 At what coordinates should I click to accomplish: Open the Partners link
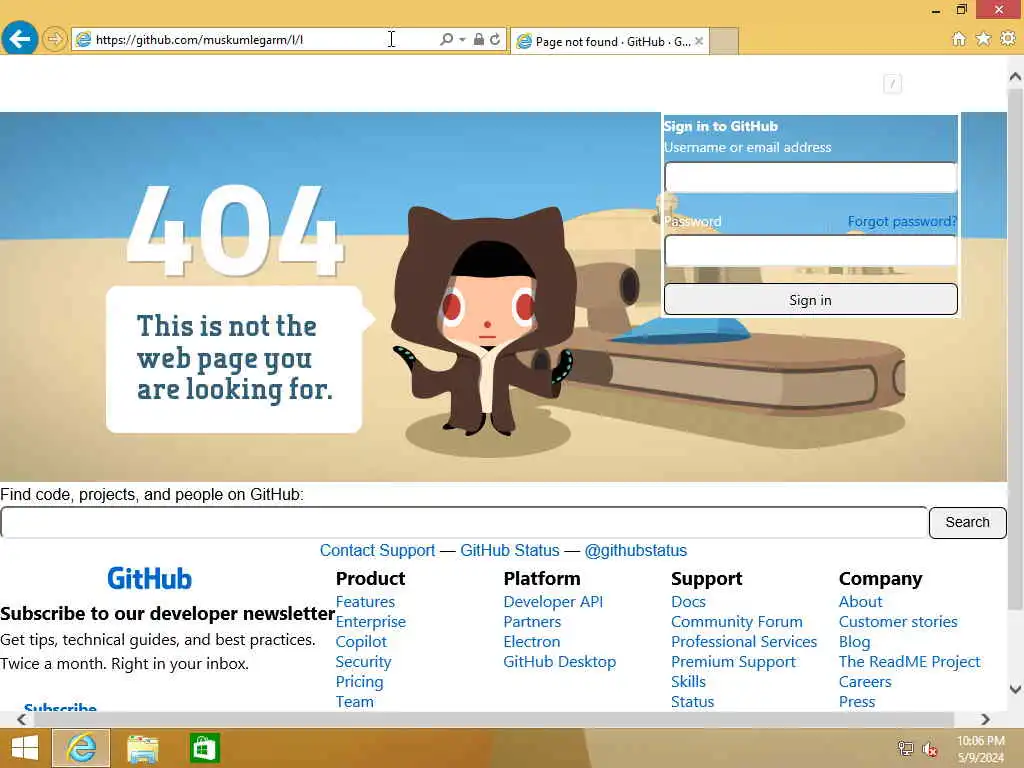[x=532, y=622]
